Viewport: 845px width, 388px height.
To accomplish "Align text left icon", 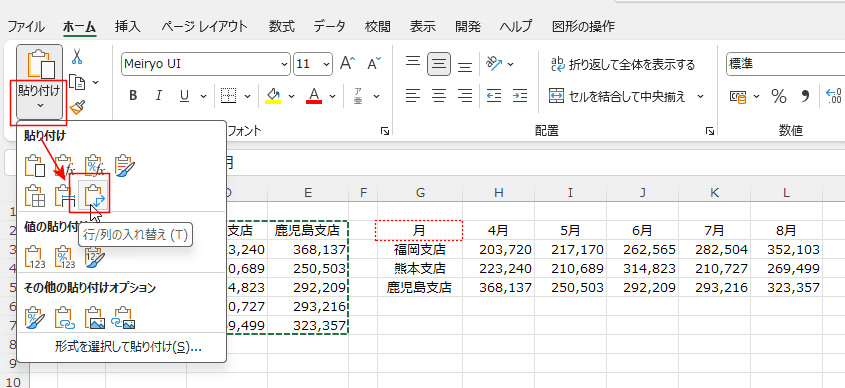I will [x=413, y=96].
